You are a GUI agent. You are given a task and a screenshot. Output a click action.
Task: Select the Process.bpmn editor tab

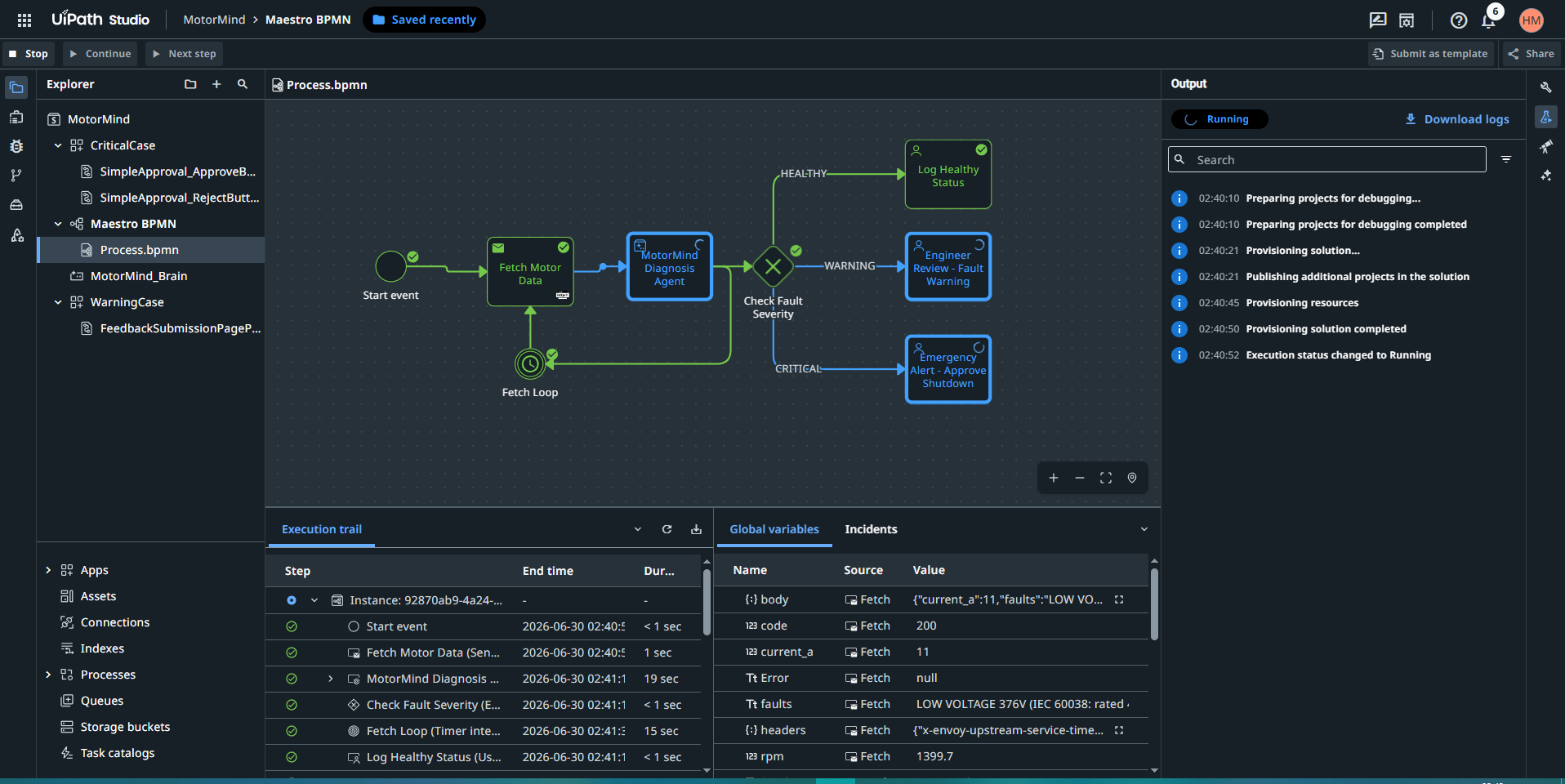[x=319, y=85]
